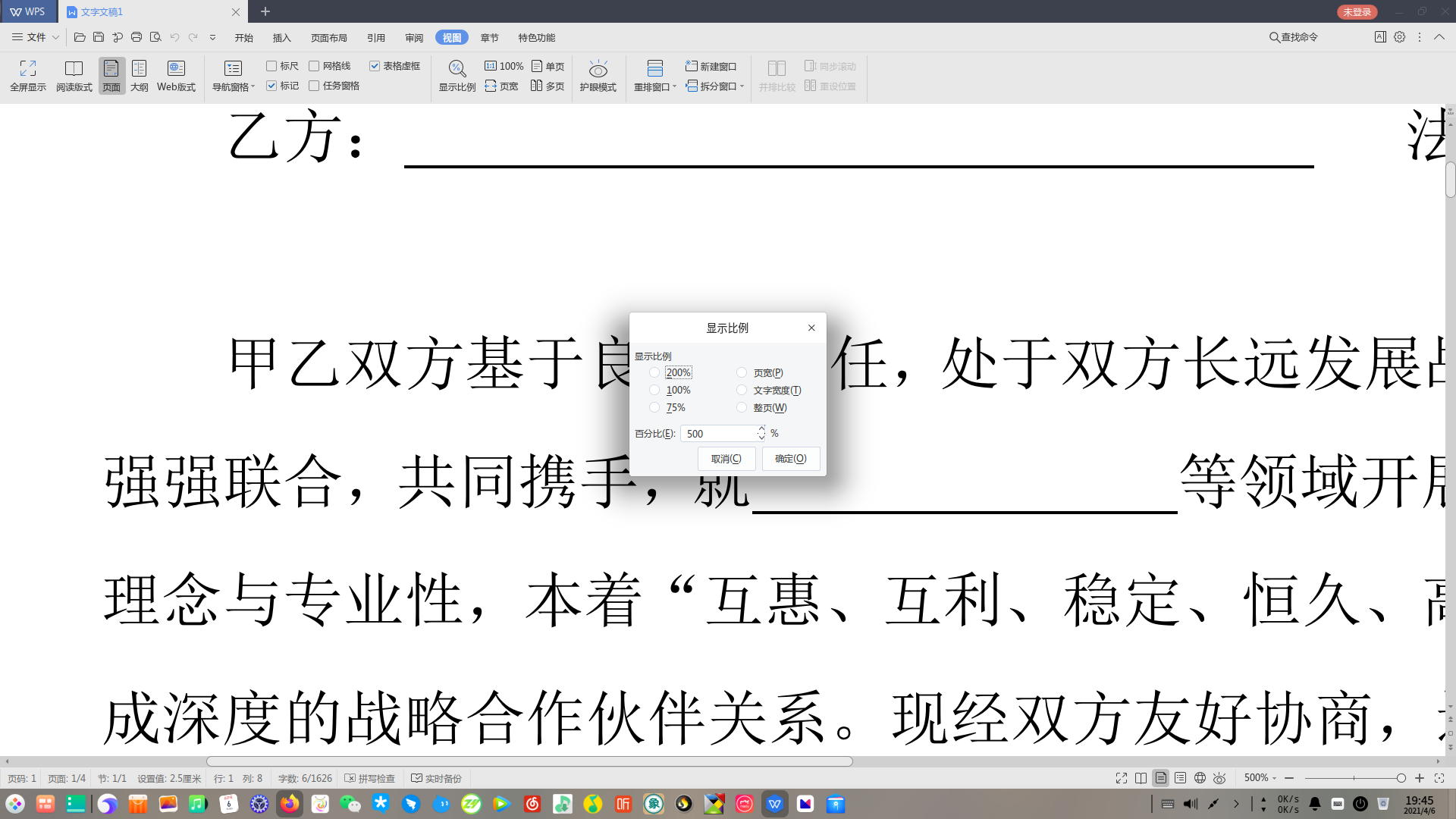Confirm zoom with the OK button
Image resolution: width=1456 pixels, height=819 pixels.
click(x=790, y=459)
